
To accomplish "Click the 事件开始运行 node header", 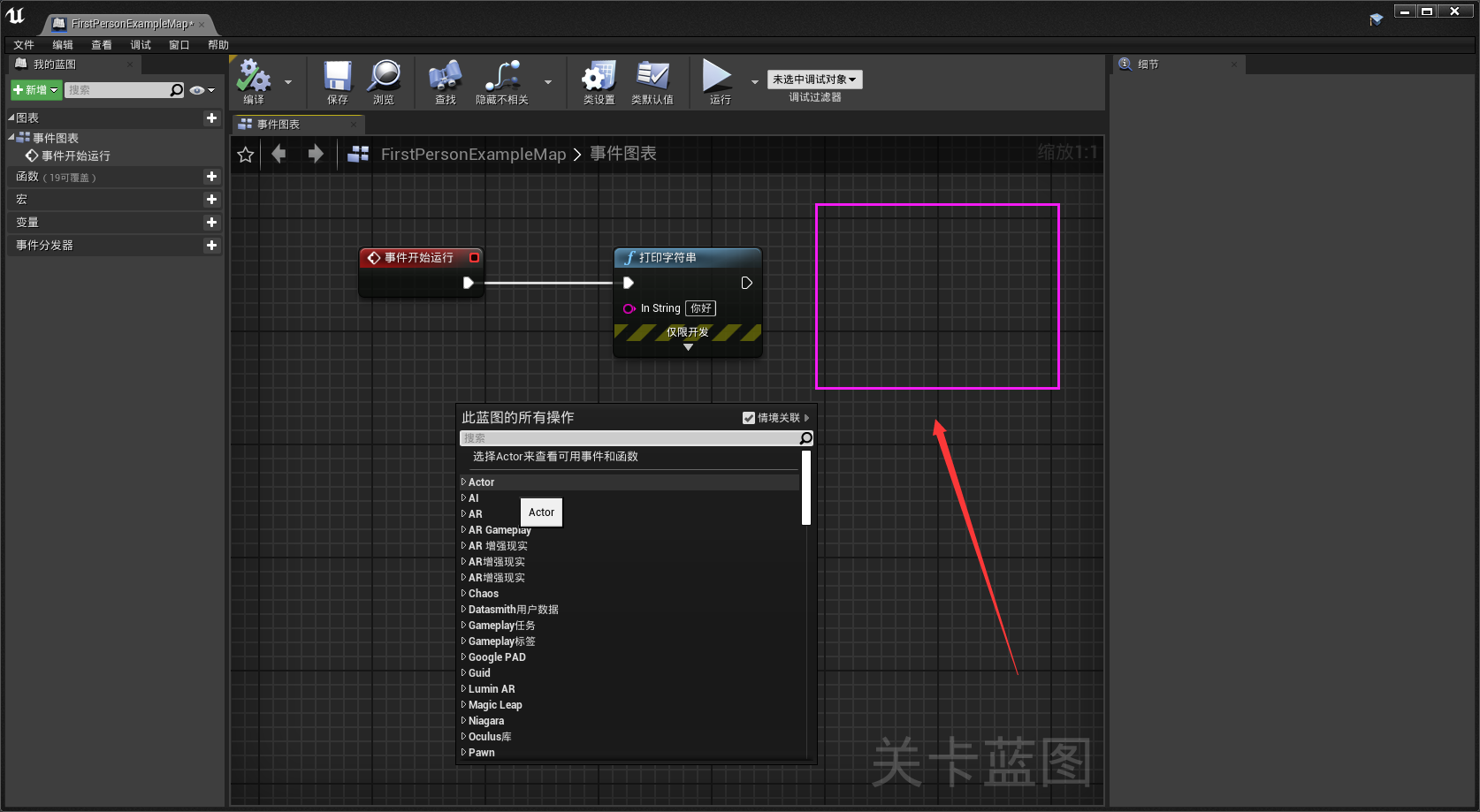I will point(421,258).
